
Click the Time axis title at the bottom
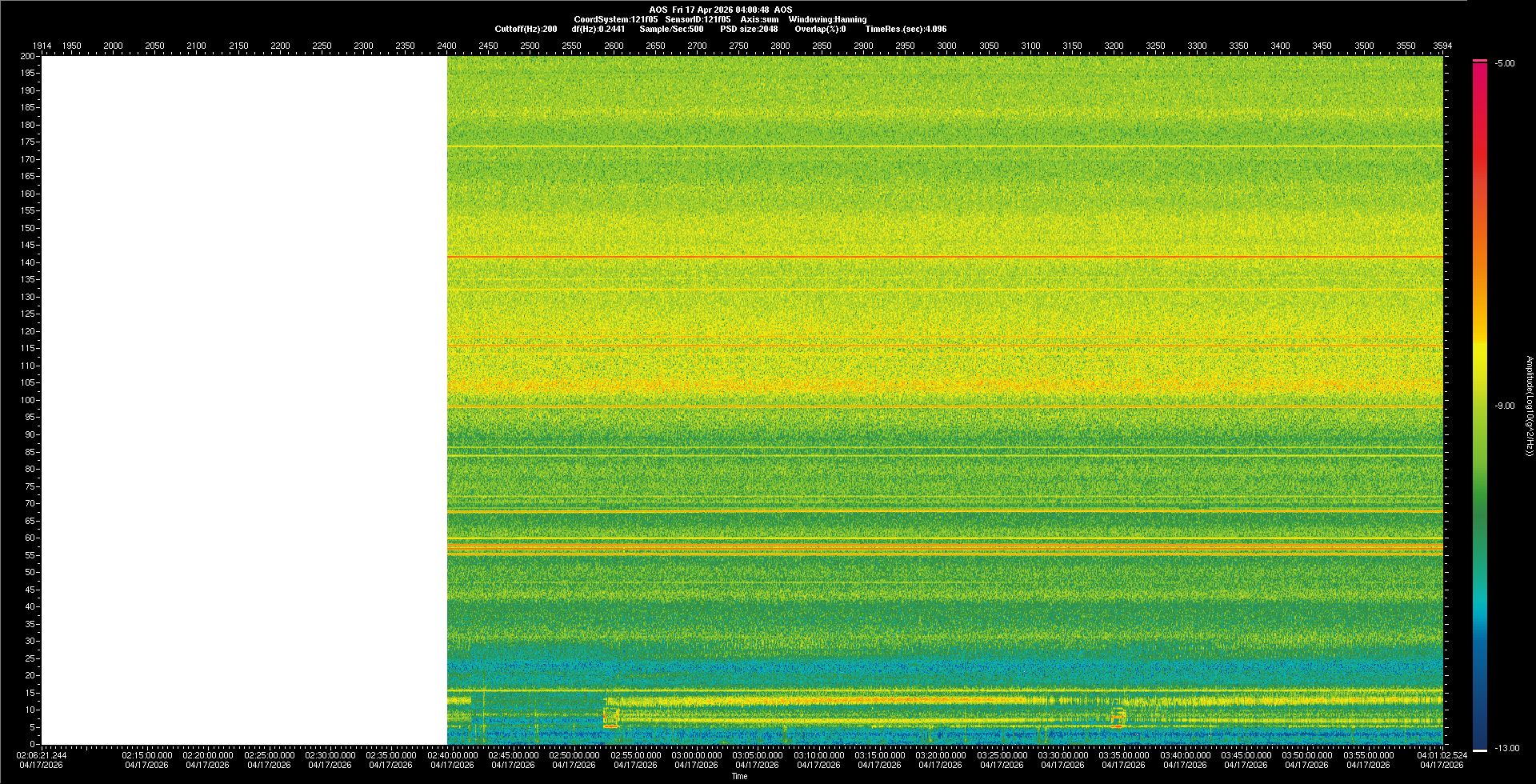[739, 776]
